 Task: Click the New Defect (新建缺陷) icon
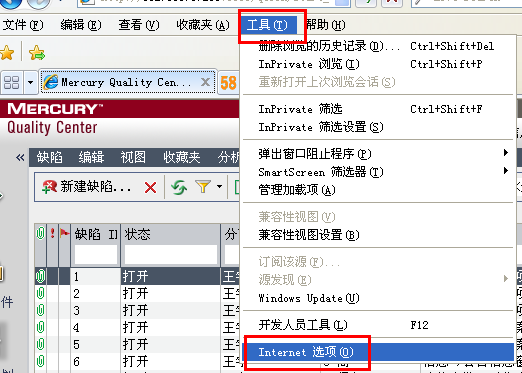49,187
